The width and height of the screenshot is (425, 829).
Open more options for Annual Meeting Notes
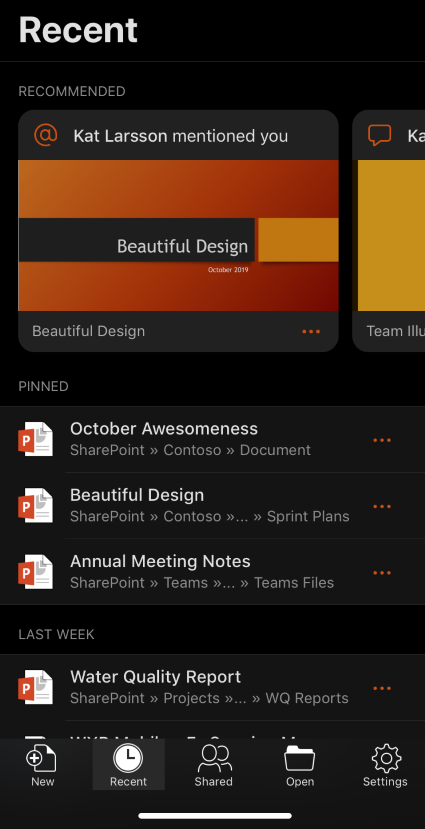pyautogui.click(x=382, y=573)
